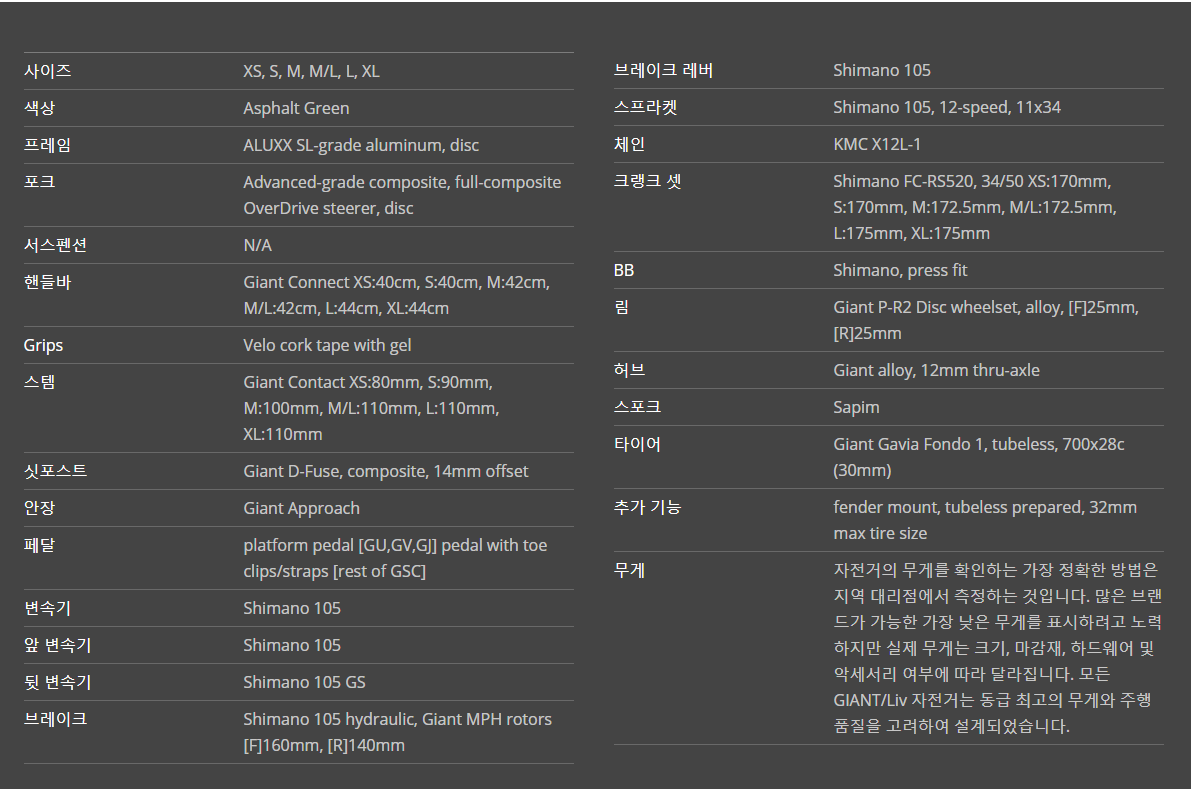This screenshot has width=1191, height=789.
Task: Click the Giant P-R2 Disc wheelset text
Action: point(986,320)
